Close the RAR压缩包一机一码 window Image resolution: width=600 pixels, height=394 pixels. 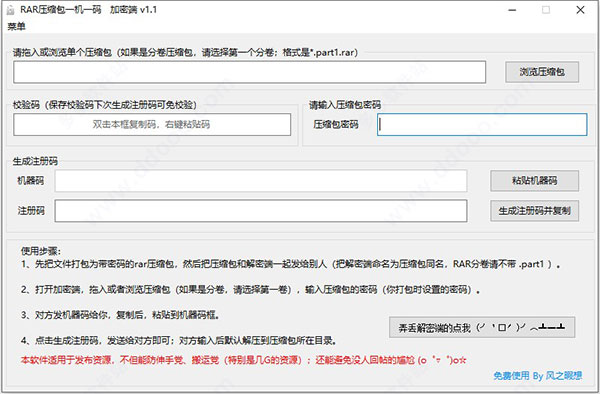click(580, 10)
